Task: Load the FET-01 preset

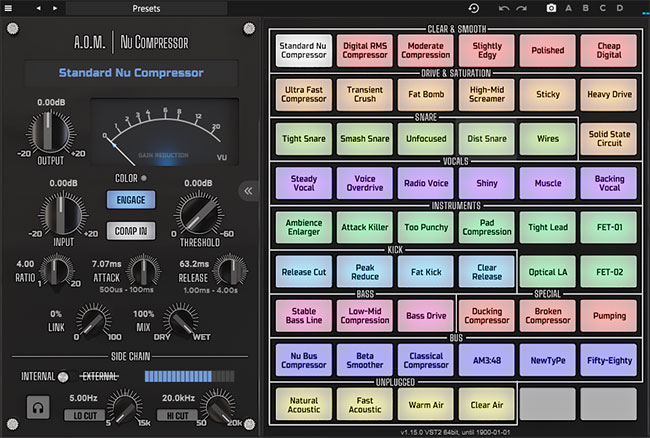Action: pyautogui.click(x=609, y=227)
